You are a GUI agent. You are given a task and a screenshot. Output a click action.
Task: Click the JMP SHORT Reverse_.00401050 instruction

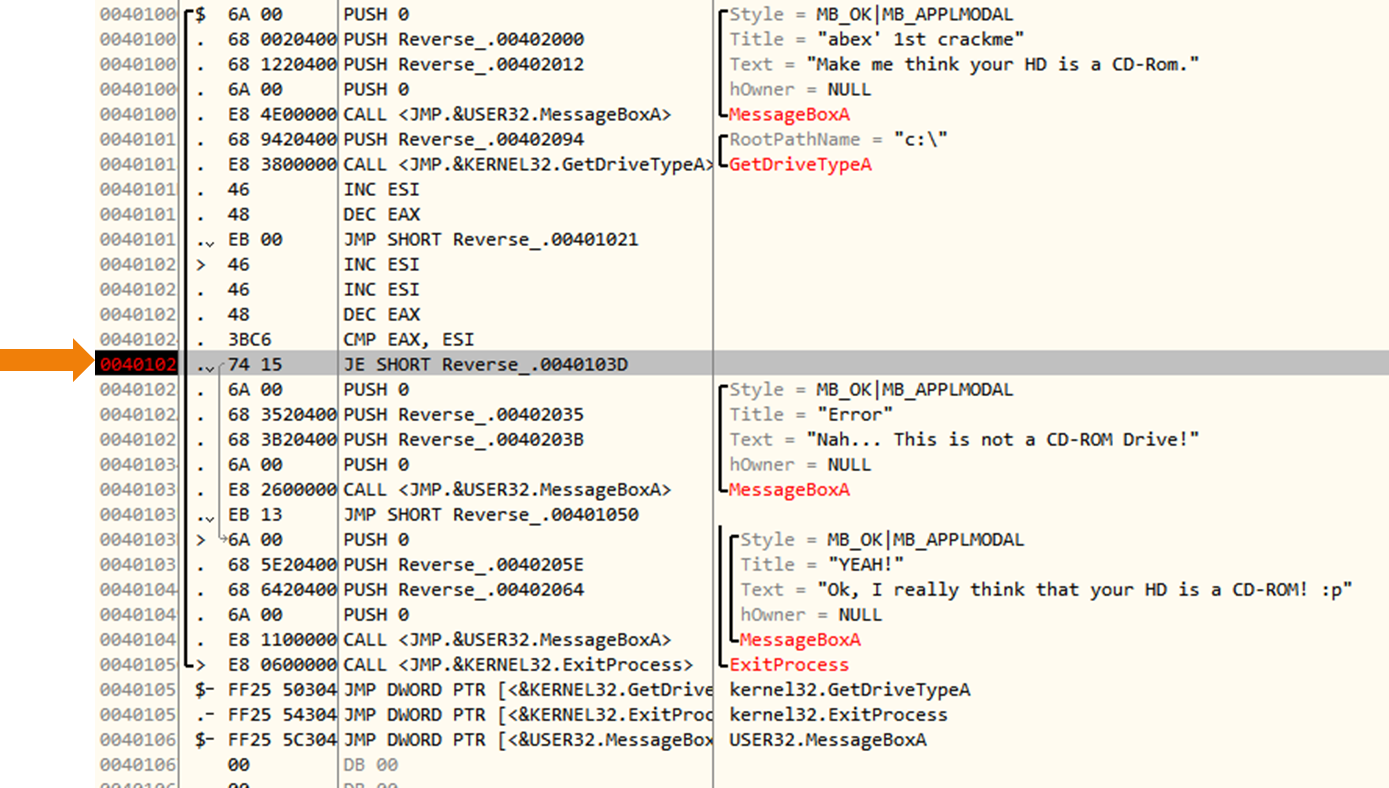tap(490, 515)
